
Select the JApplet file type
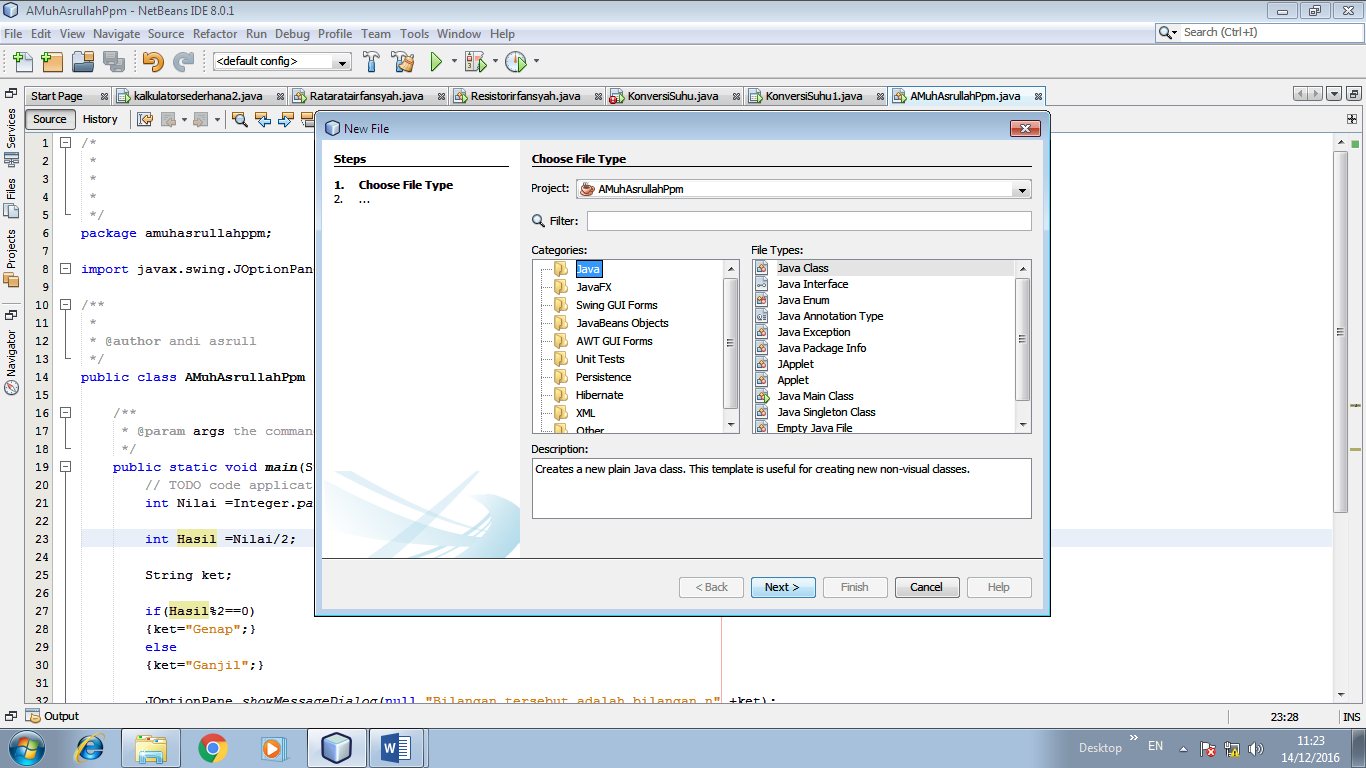coord(795,364)
